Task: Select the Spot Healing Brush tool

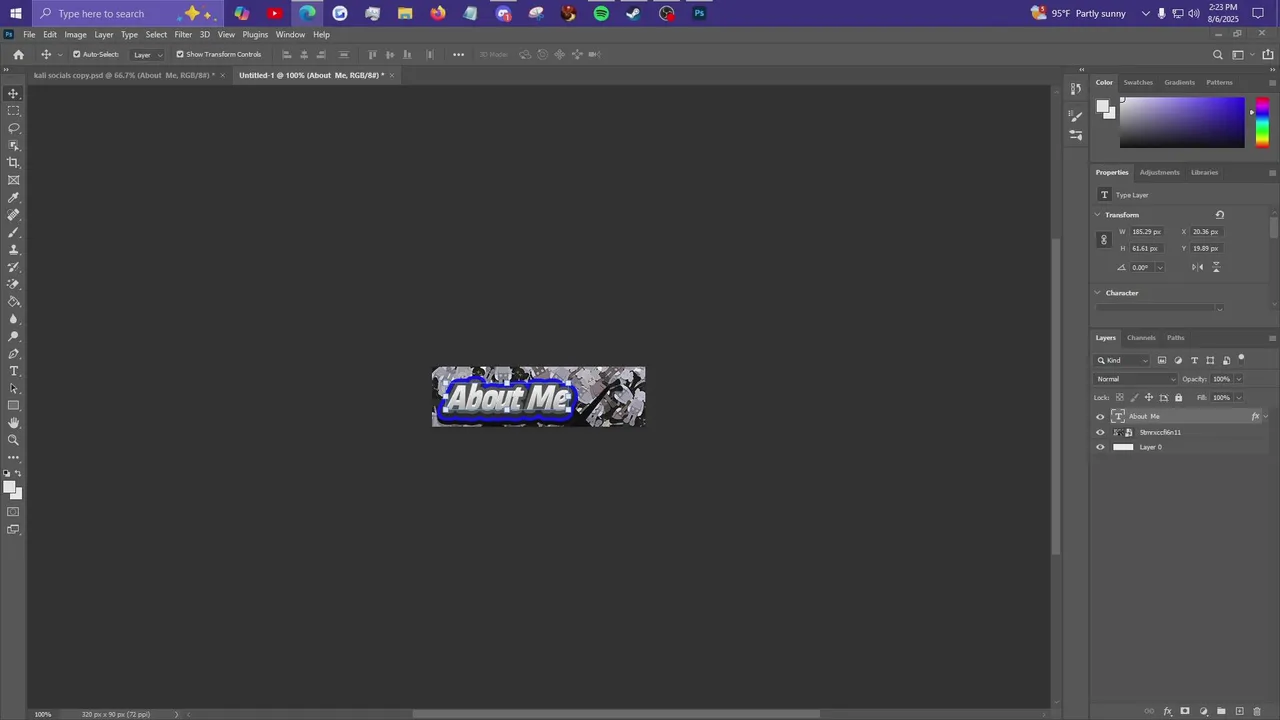Action: (x=13, y=215)
